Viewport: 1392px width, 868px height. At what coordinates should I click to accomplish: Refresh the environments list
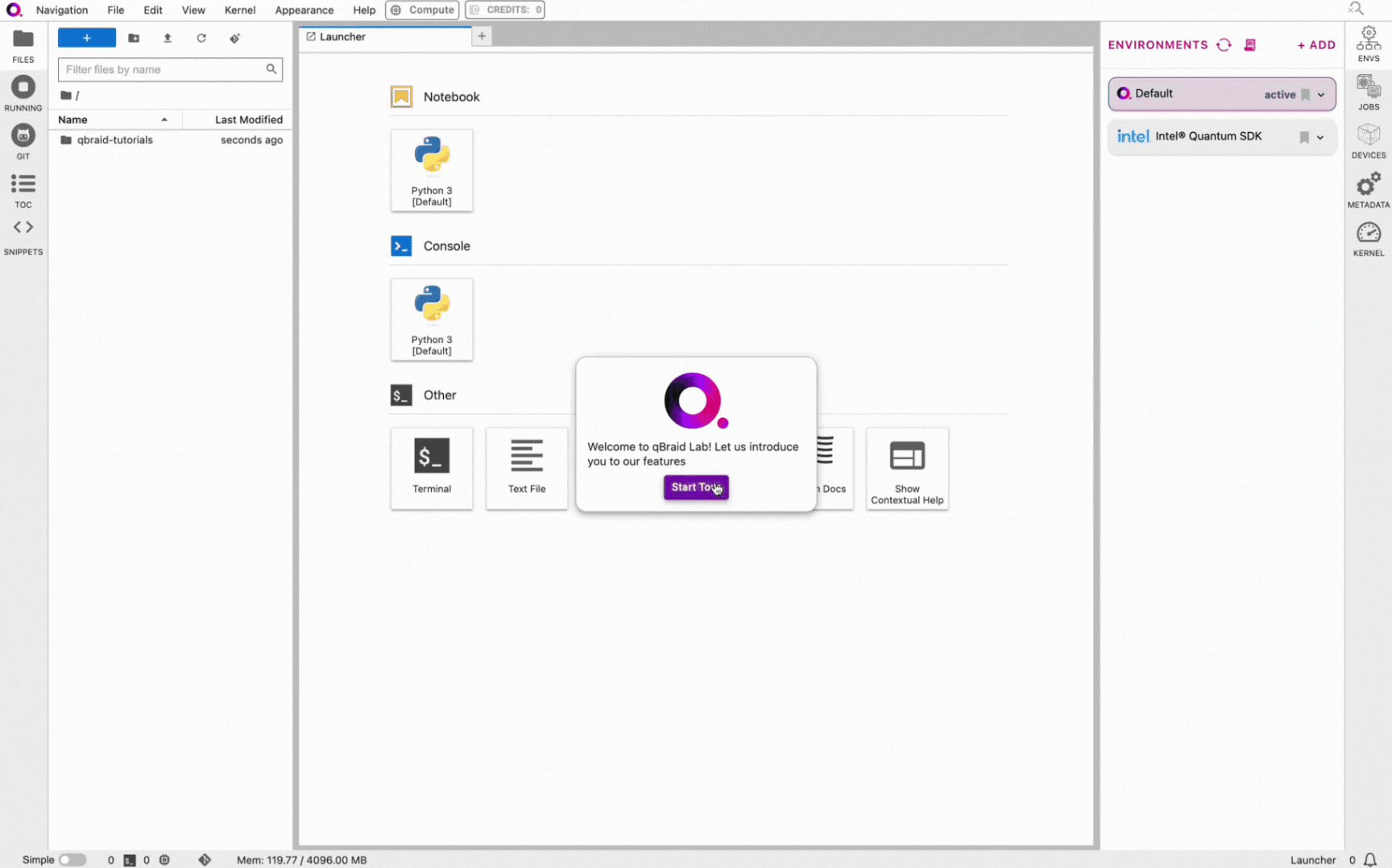pos(1224,45)
